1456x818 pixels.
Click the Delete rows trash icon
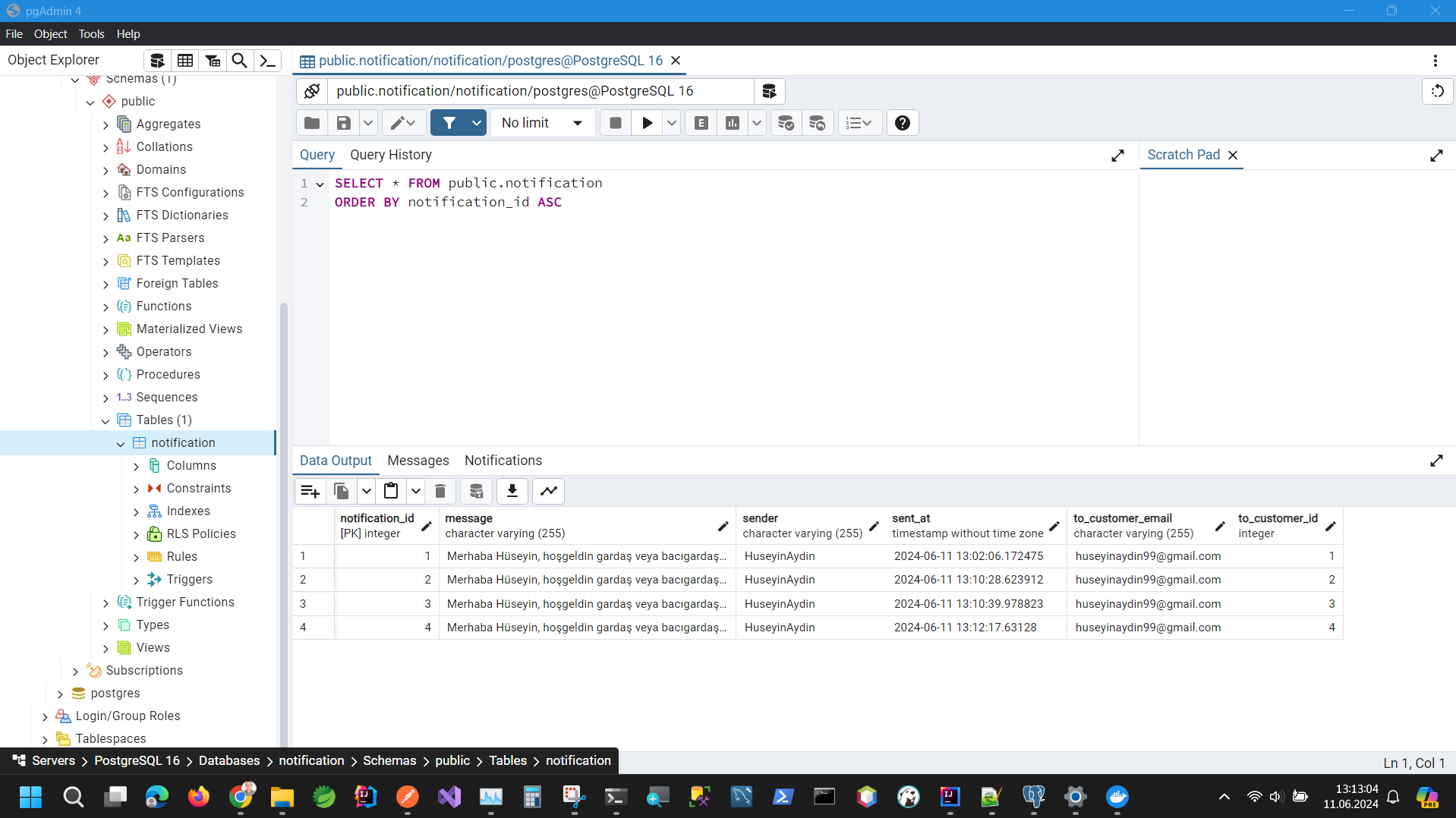click(x=440, y=491)
